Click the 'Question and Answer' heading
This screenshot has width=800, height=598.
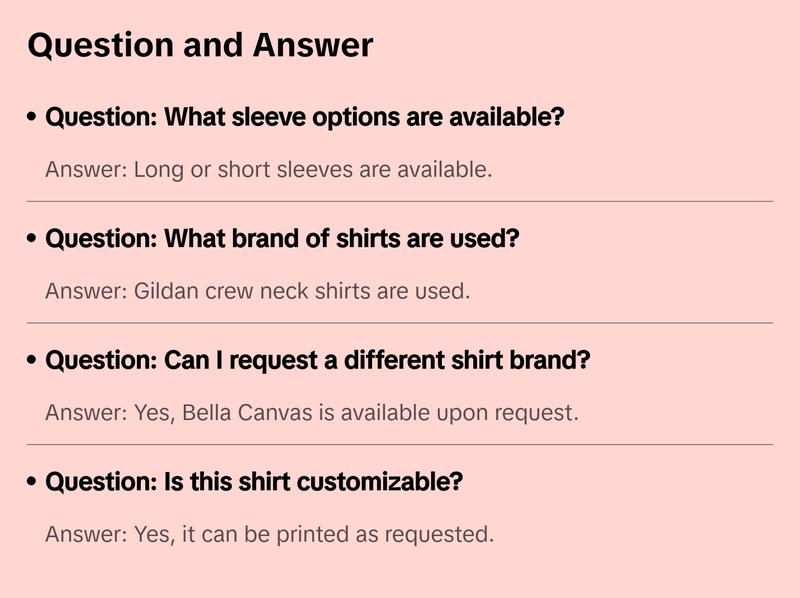tap(200, 45)
